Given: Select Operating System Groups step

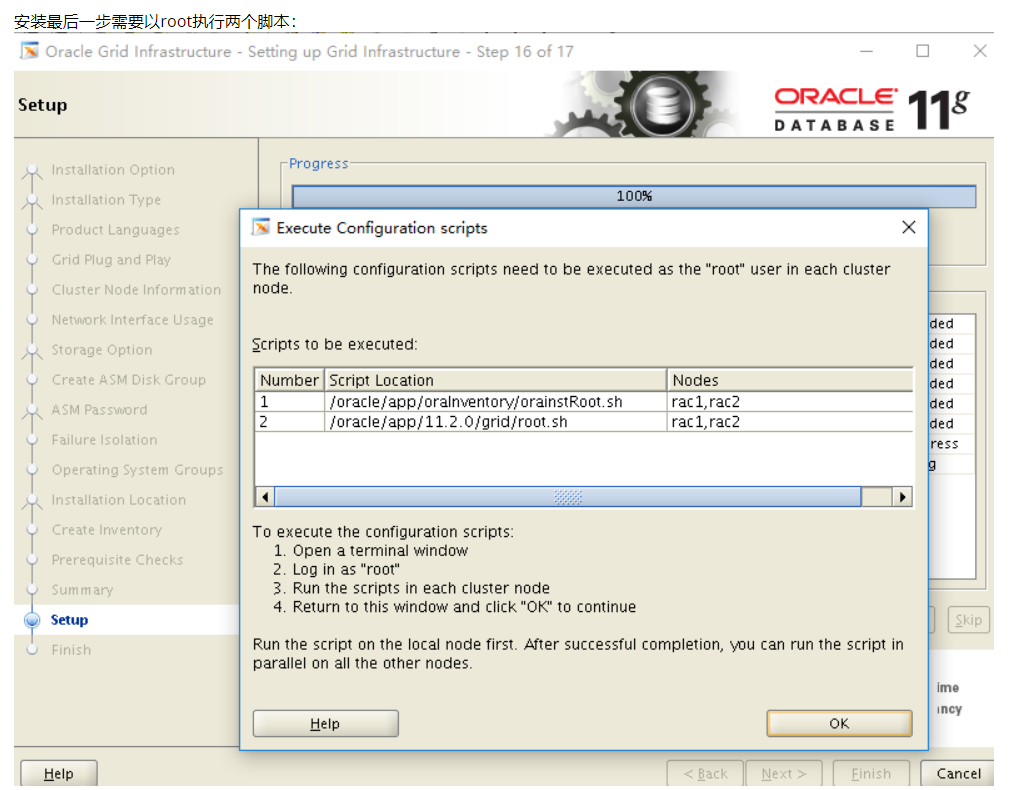Looking at the screenshot, I should click(138, 470).
